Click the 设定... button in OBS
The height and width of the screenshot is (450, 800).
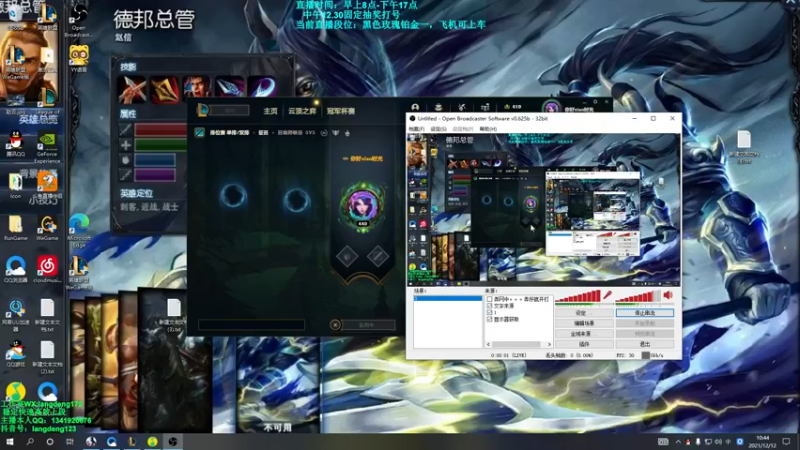(584, 313)
